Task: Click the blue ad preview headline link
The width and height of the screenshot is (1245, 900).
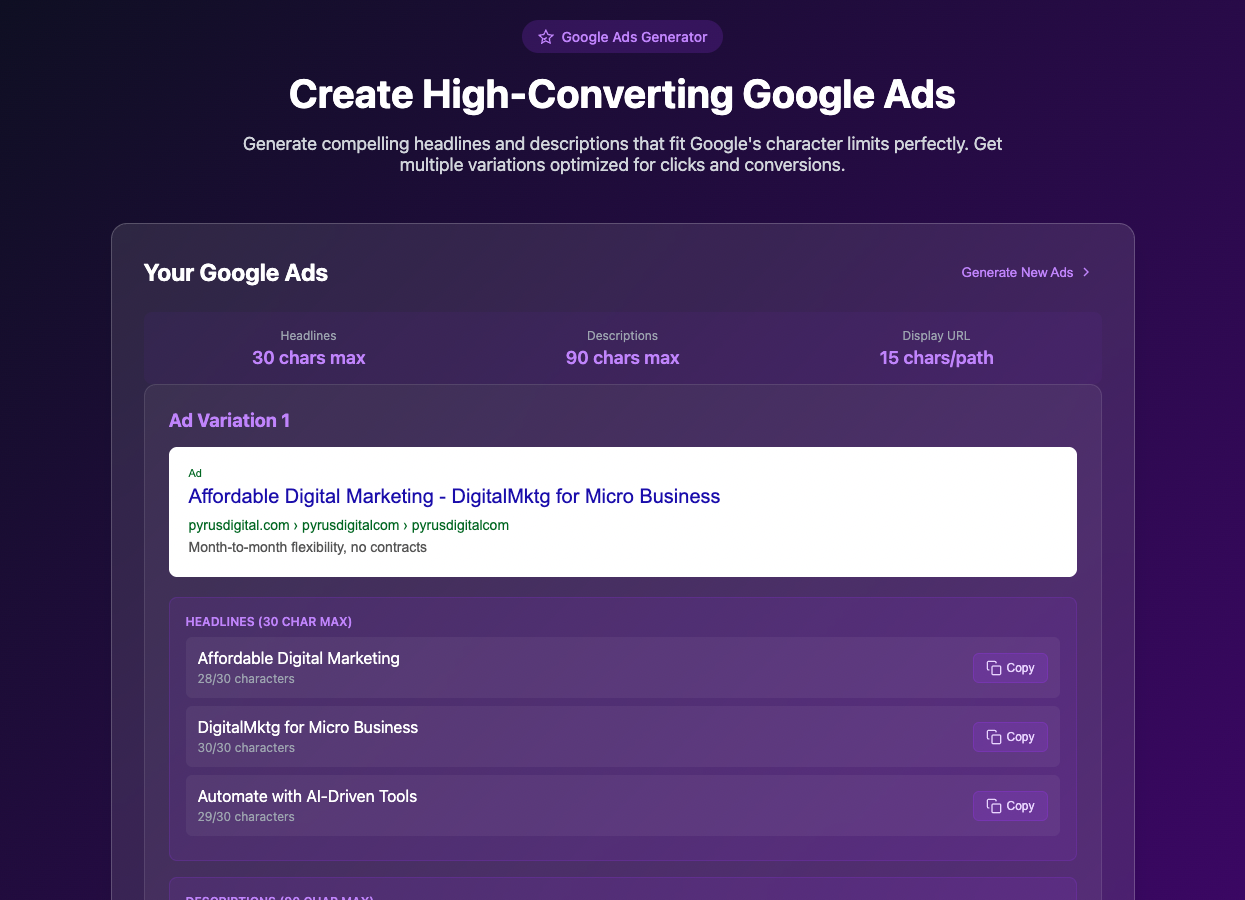Action: pyautogui.click(x=454, y=496)
